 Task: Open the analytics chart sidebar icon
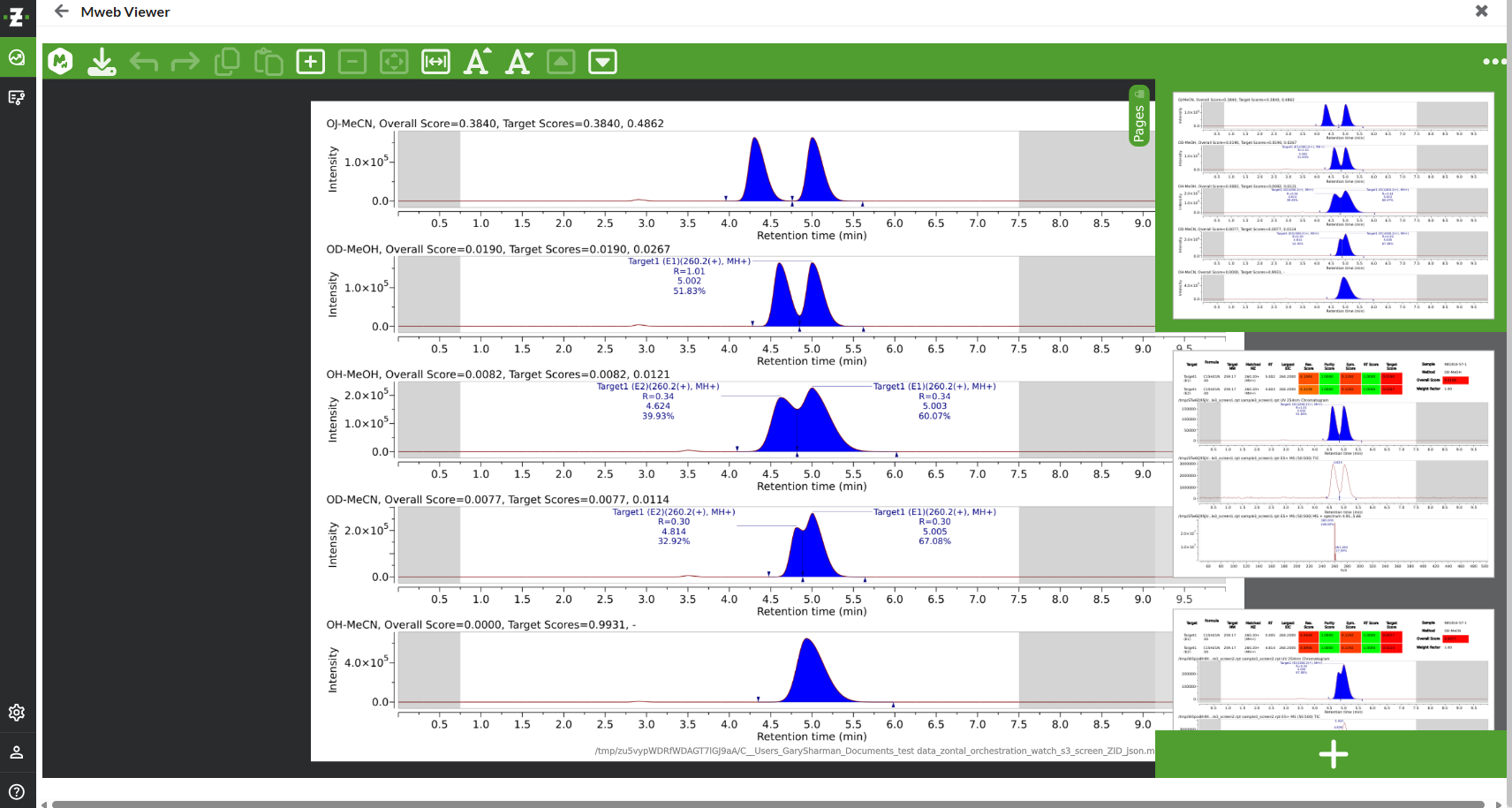coord(17,57)
